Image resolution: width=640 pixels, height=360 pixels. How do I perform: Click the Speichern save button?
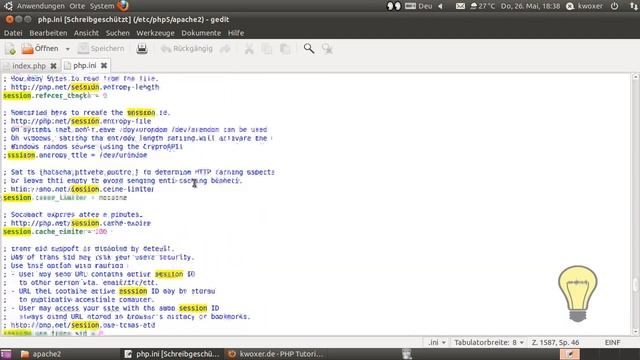(x=101, y=49)
